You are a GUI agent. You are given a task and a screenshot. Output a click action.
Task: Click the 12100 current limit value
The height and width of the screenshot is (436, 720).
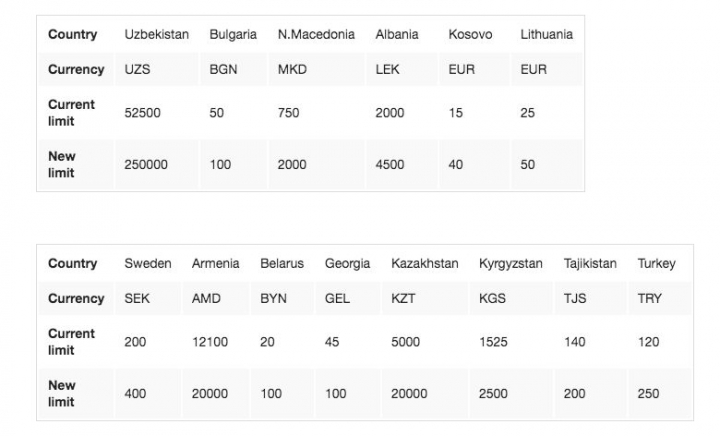point(210,342)
